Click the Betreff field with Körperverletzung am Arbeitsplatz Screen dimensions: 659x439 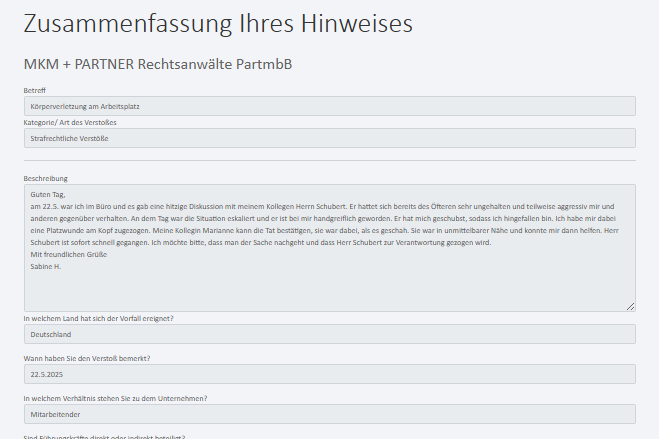(329, 106)
